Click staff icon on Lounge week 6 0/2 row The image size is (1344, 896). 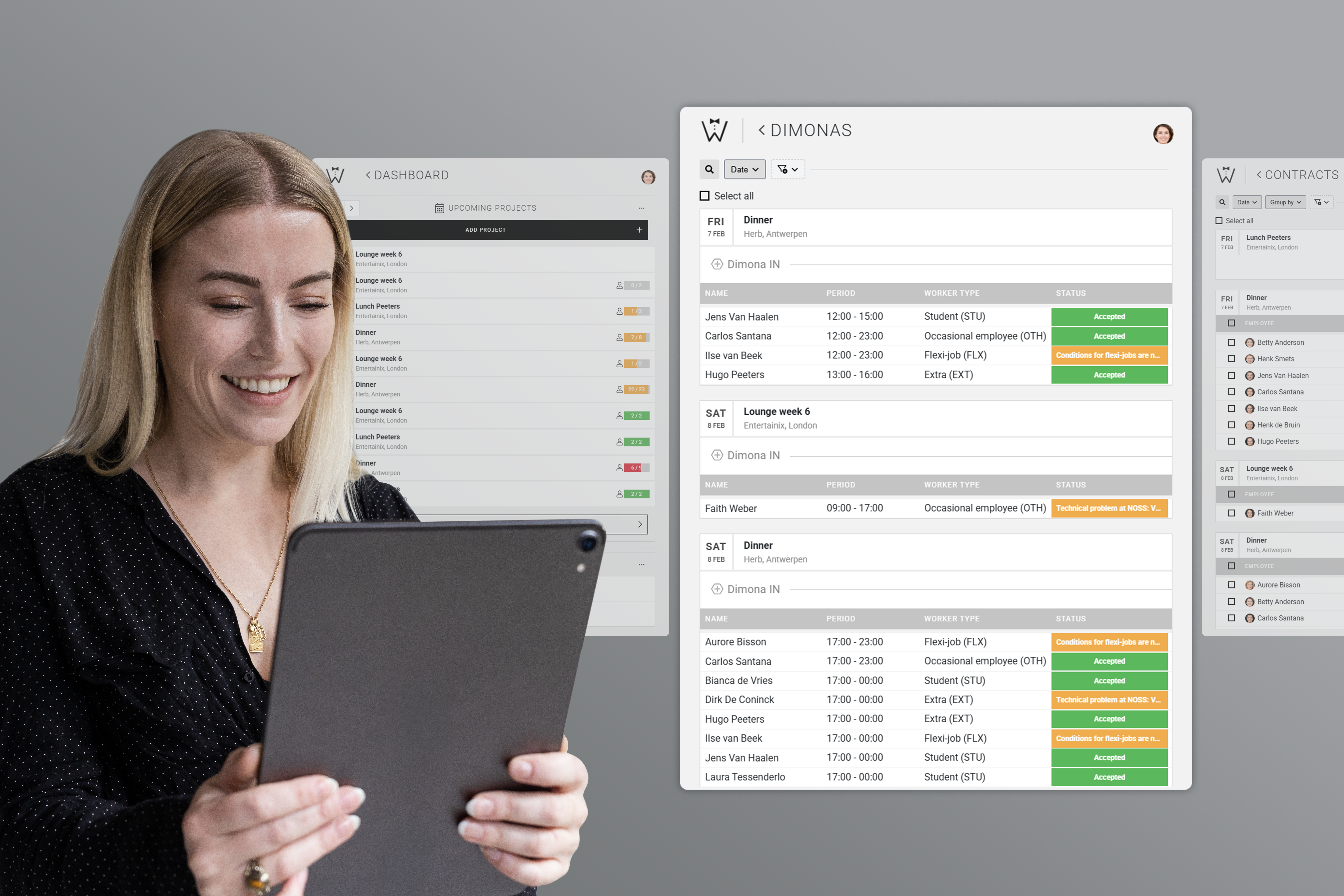tap(619, 285)
